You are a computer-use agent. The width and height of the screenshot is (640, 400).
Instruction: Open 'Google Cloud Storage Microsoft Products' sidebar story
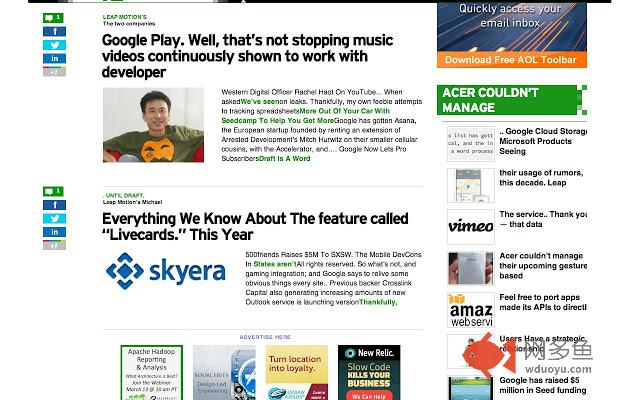tap(543, 141)
